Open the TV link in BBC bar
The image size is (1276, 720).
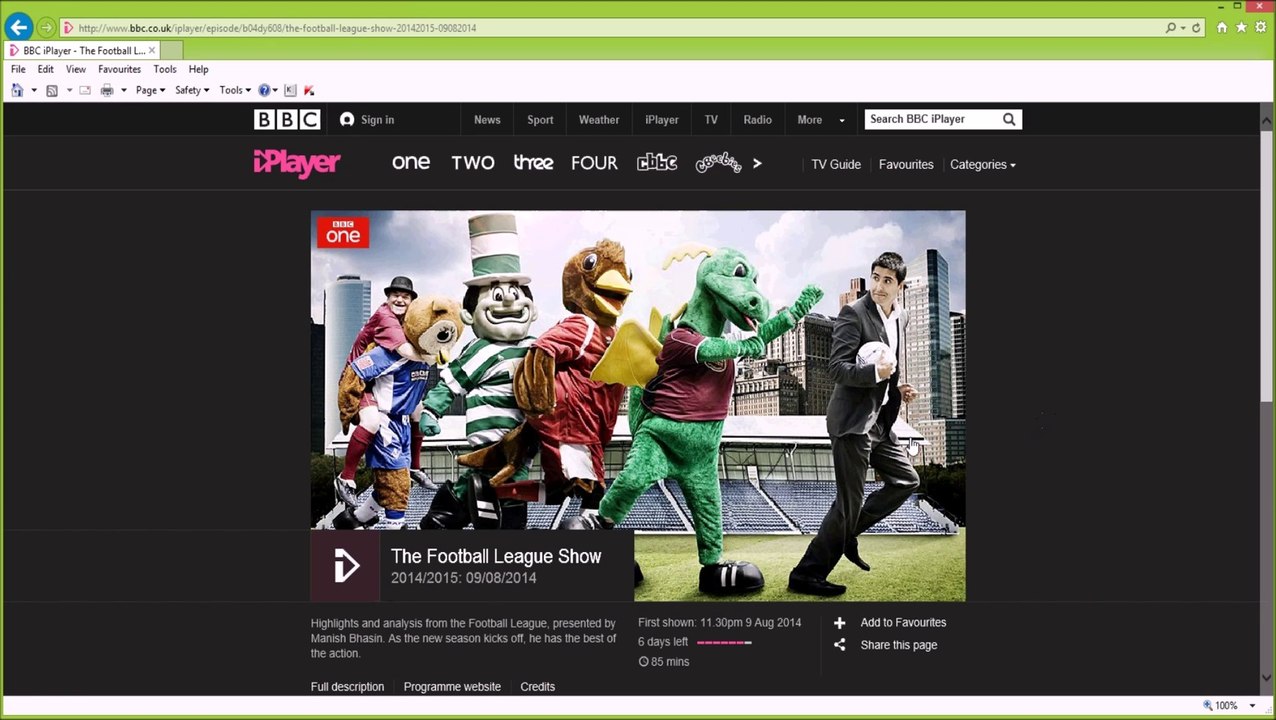click(711, 119)
